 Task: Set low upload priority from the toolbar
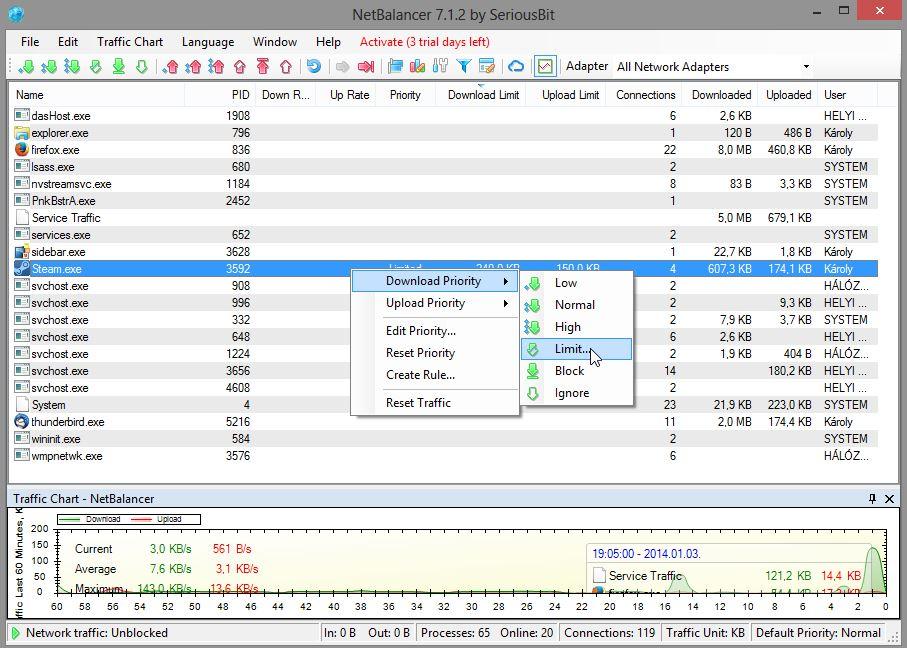(x=170, y=67)
